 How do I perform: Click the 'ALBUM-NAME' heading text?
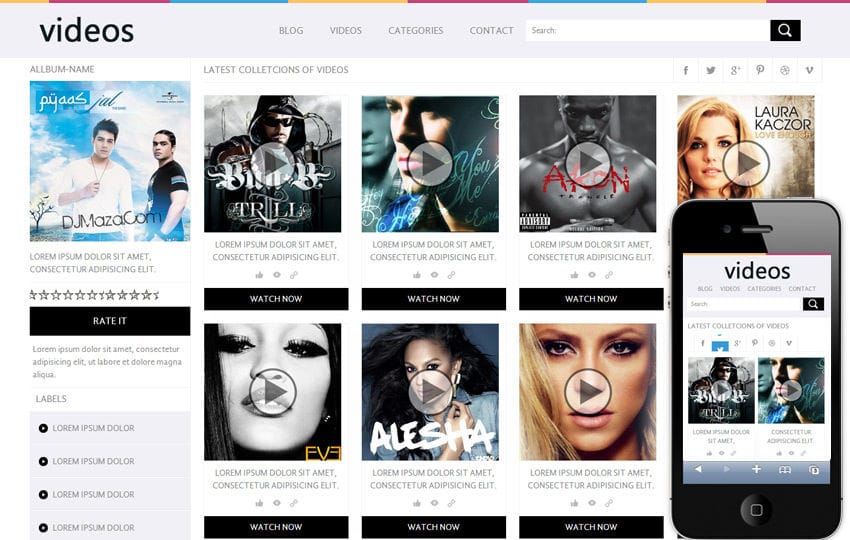point(62,69)
